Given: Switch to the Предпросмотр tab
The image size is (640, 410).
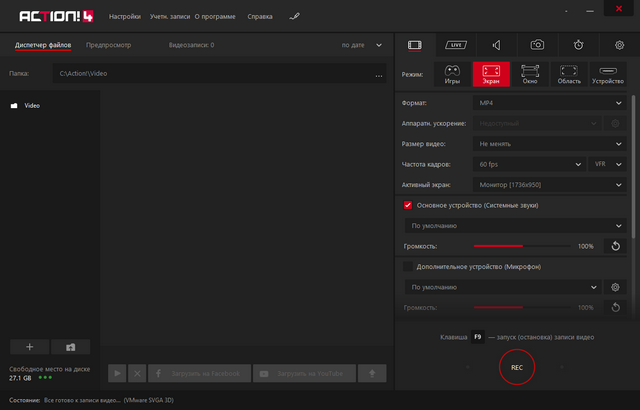Looking at the screenshot, I should coord(108,45).
